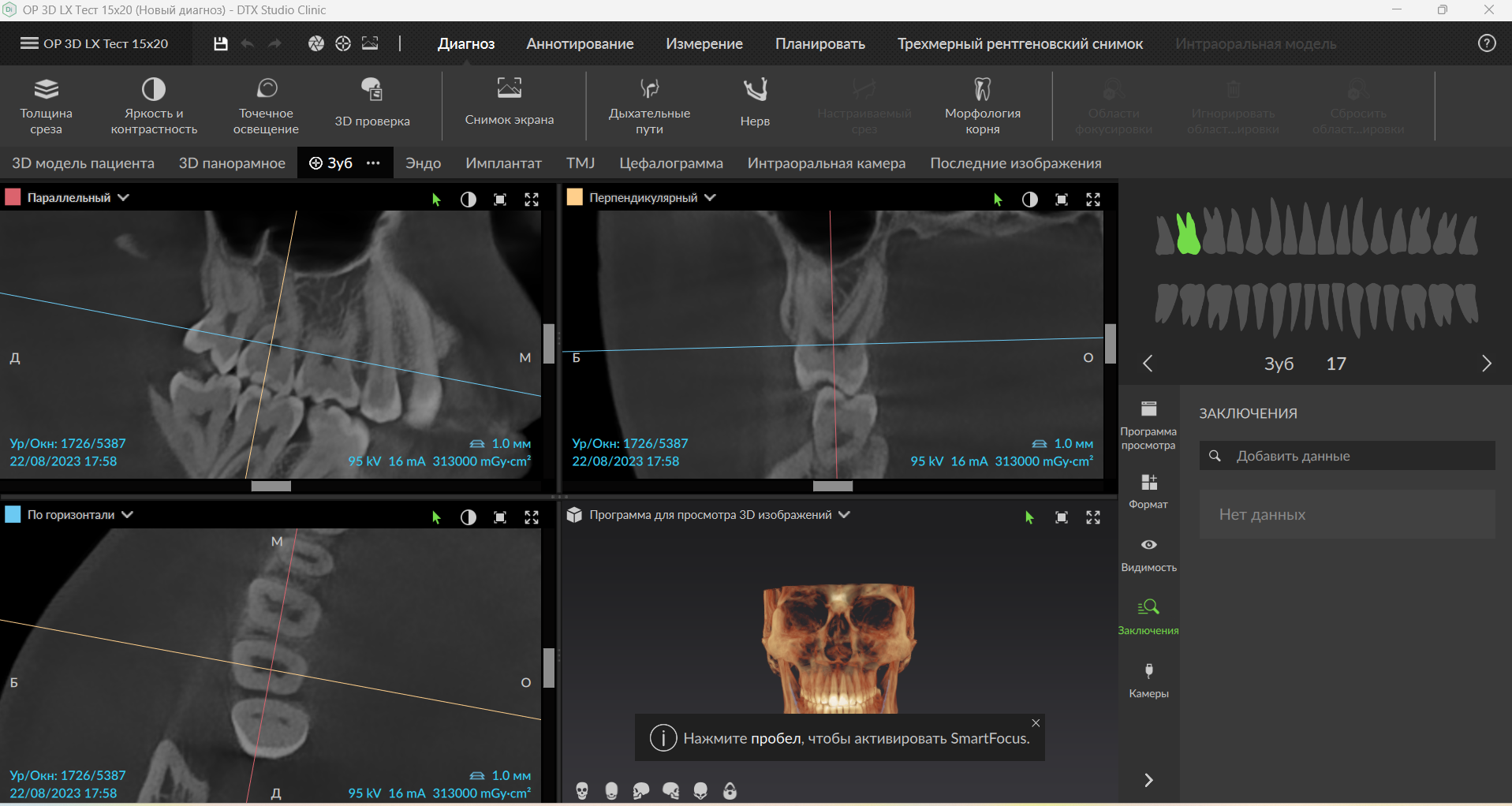The width and height of the screenshot is (1512, 806).
Task: Toggle fullscreen for the Перпендикулярный view
Action: 1093,200
